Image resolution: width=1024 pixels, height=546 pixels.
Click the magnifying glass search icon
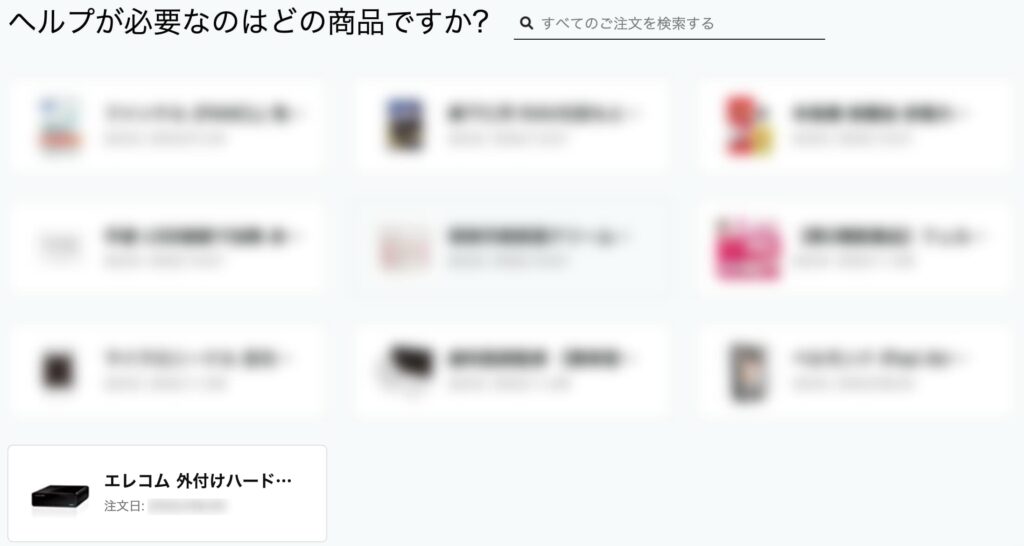tap(526, 24)
